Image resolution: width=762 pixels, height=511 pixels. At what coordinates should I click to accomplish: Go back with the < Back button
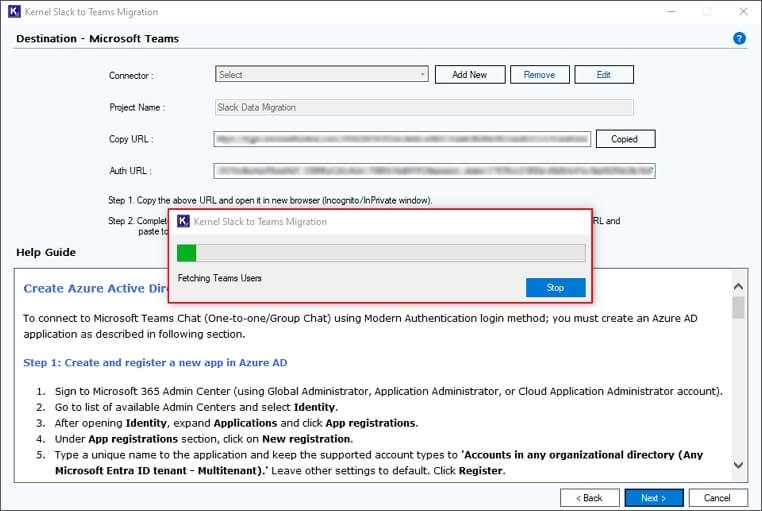click(x=589, y=498)
